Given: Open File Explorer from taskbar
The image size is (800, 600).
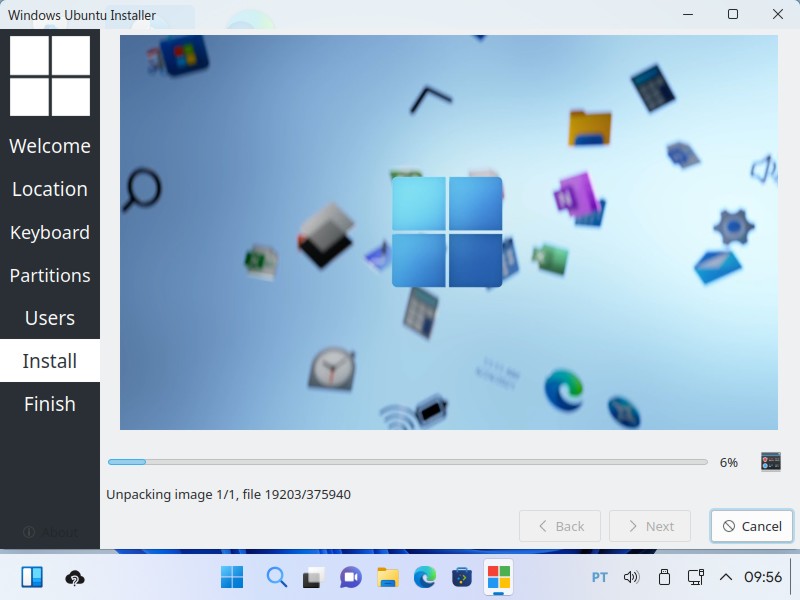Looking at the screenshot, I should pyautogui.click(x=388, y=577).
